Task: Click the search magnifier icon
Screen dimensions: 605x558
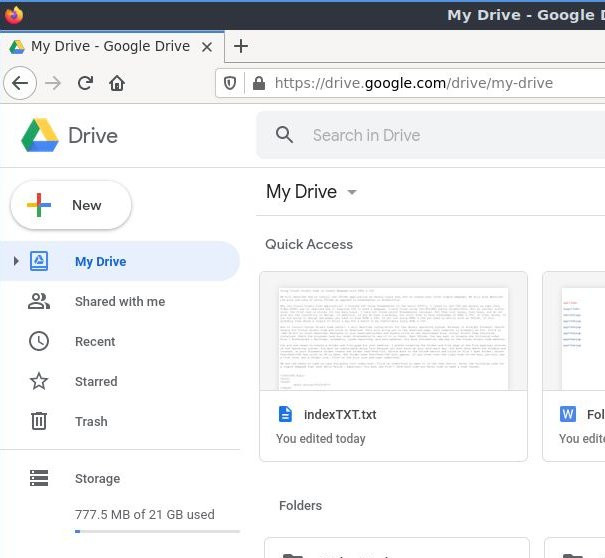Action: point(285,135)
